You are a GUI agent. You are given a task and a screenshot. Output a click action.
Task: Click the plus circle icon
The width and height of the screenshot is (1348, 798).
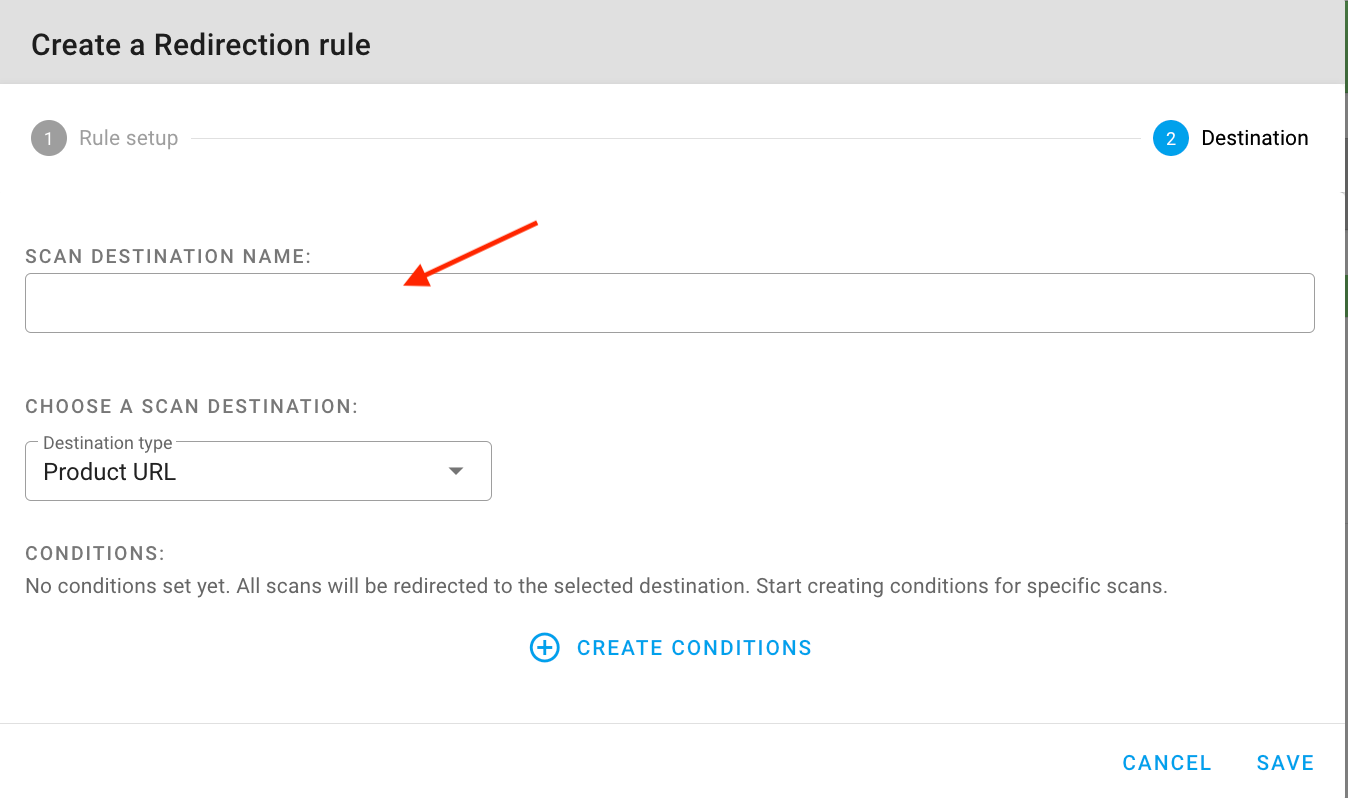point(544,648)
